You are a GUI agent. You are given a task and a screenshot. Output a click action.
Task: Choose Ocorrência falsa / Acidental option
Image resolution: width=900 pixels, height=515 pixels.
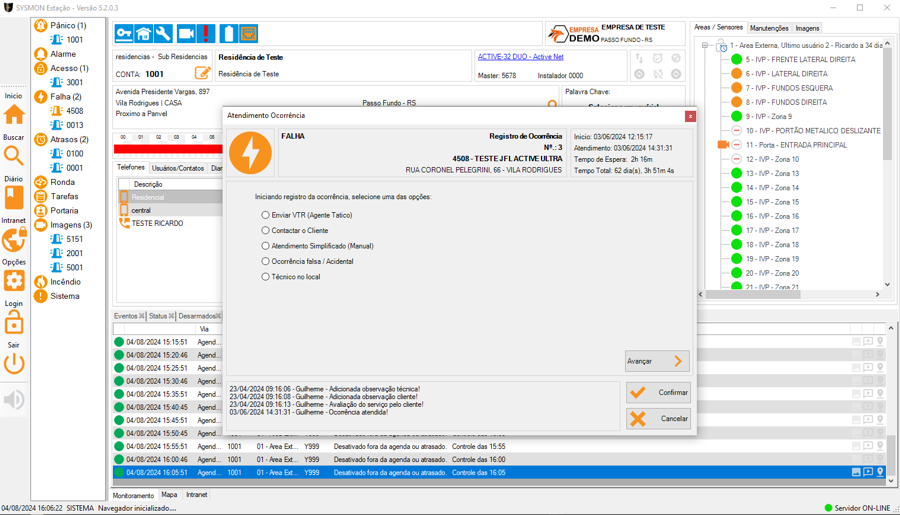(266, 262)
